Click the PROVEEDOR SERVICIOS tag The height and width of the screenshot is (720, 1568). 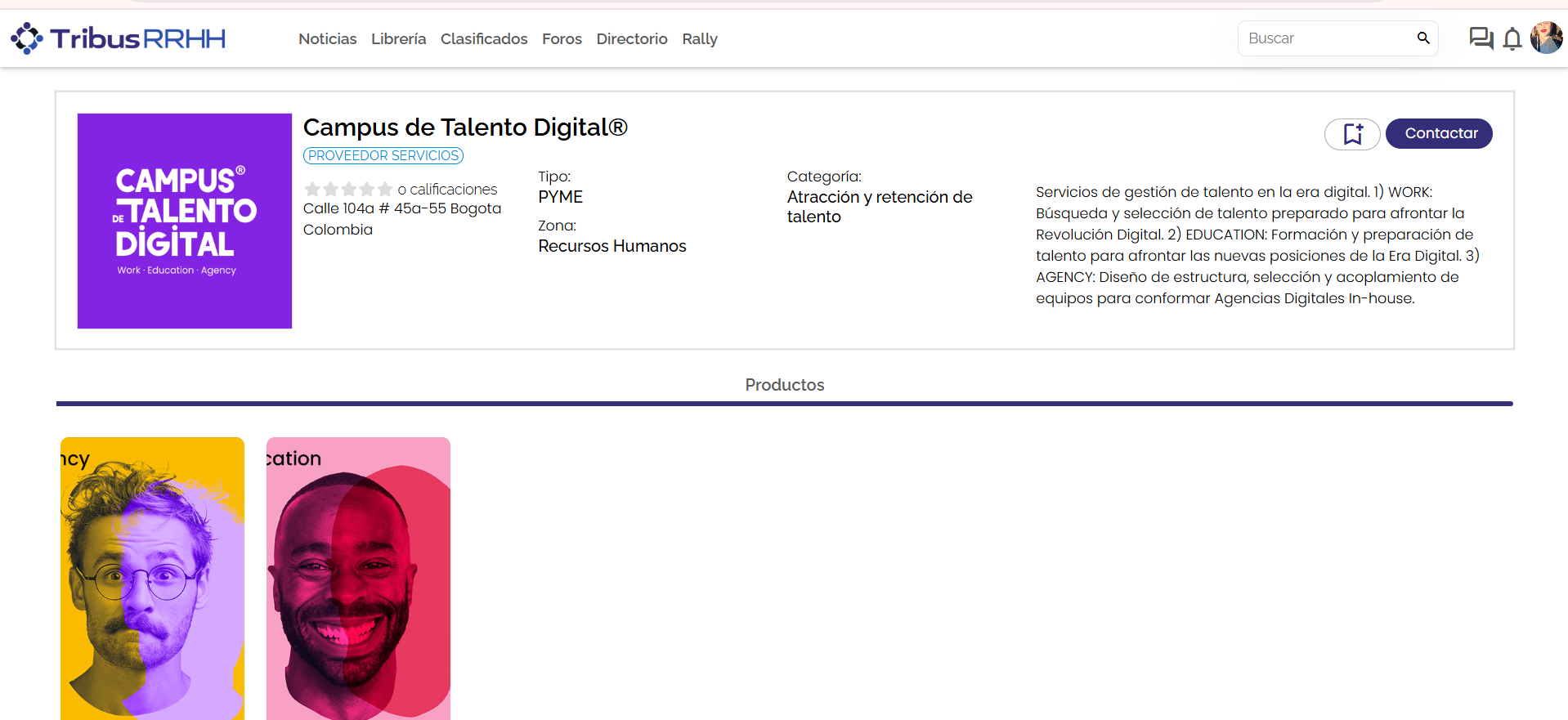[383, 155]
